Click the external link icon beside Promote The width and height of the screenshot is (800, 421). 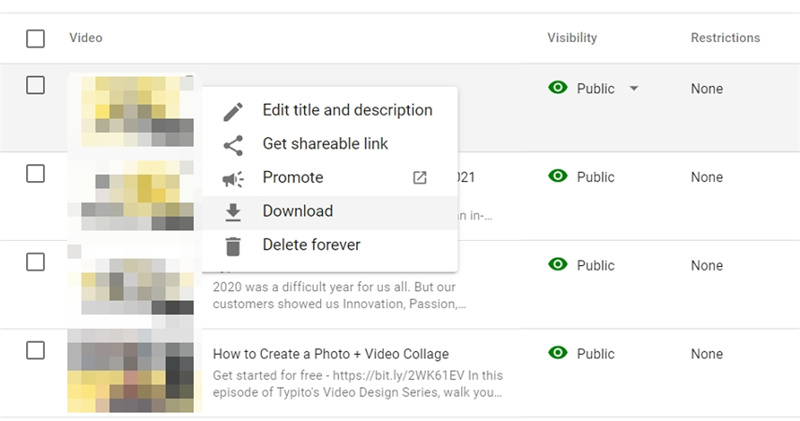[x=420, y=178]
